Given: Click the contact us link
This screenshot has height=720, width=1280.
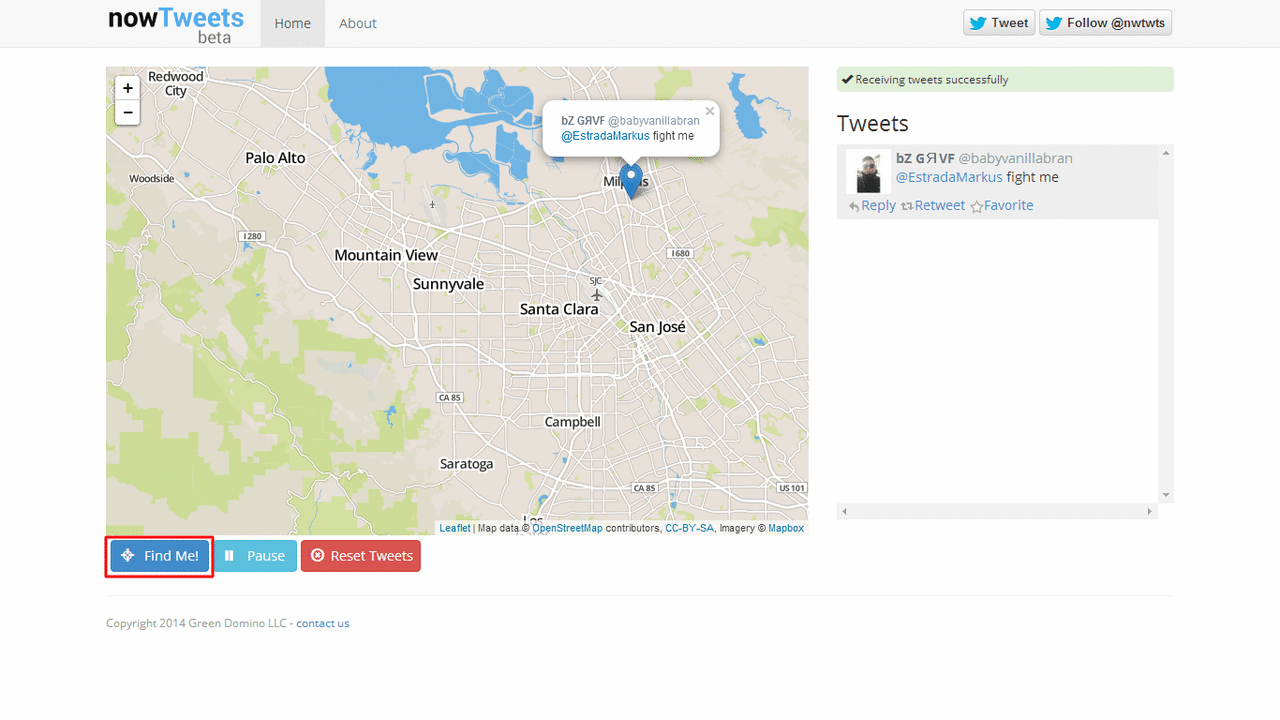Looking at the screenshot, I should point(323,623).
